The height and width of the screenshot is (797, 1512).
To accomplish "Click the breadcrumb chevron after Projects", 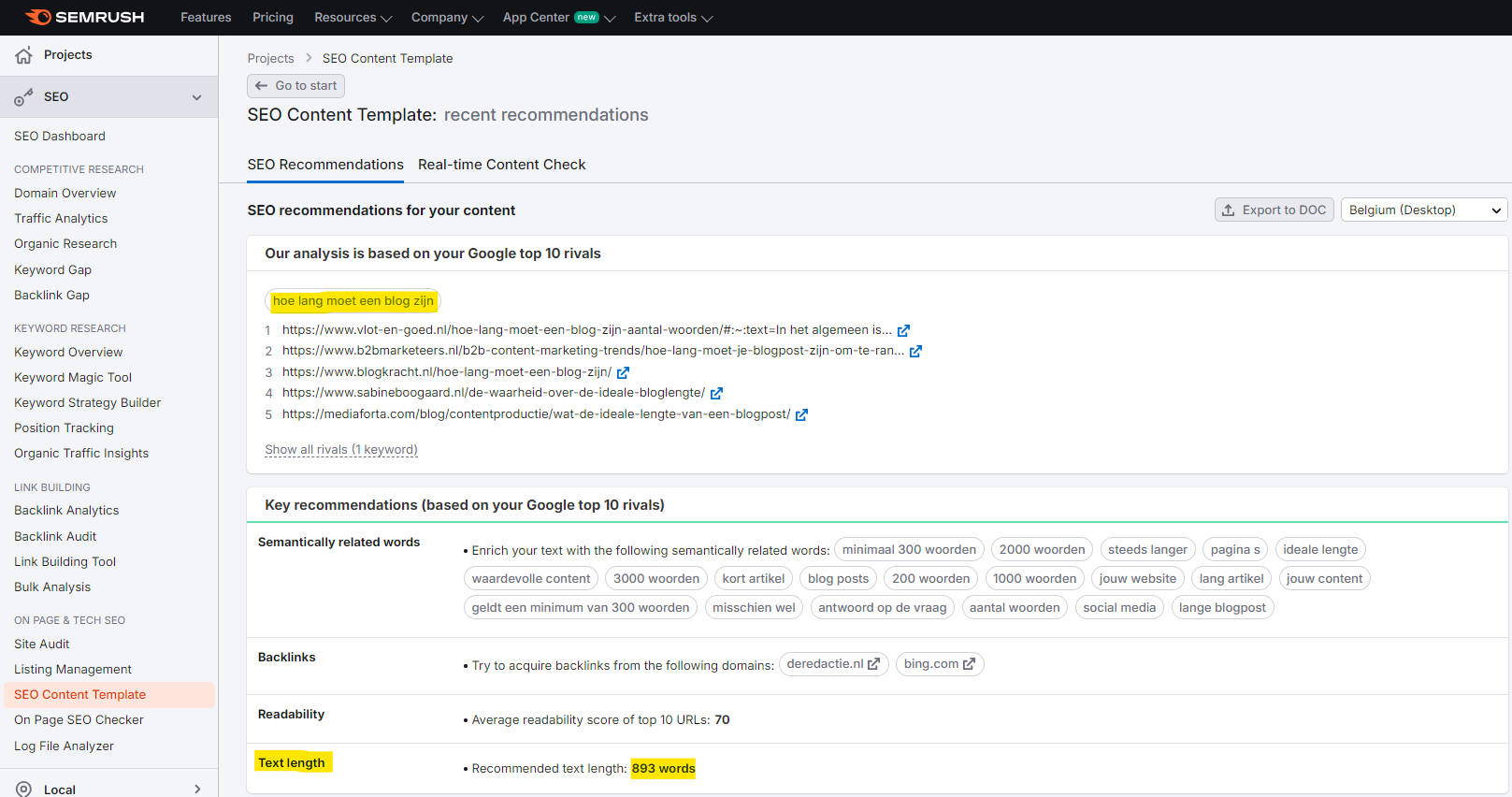I will [309, 58].
